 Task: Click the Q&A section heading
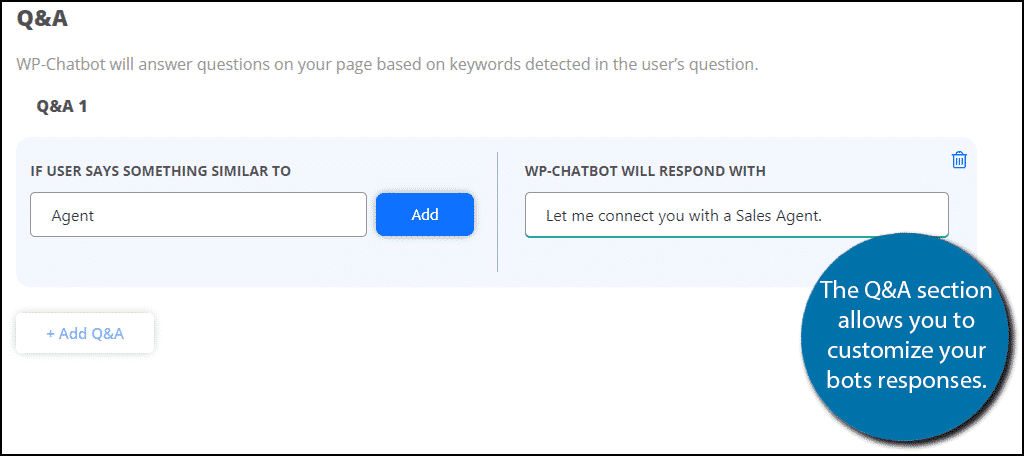click(x=42, y=18)
